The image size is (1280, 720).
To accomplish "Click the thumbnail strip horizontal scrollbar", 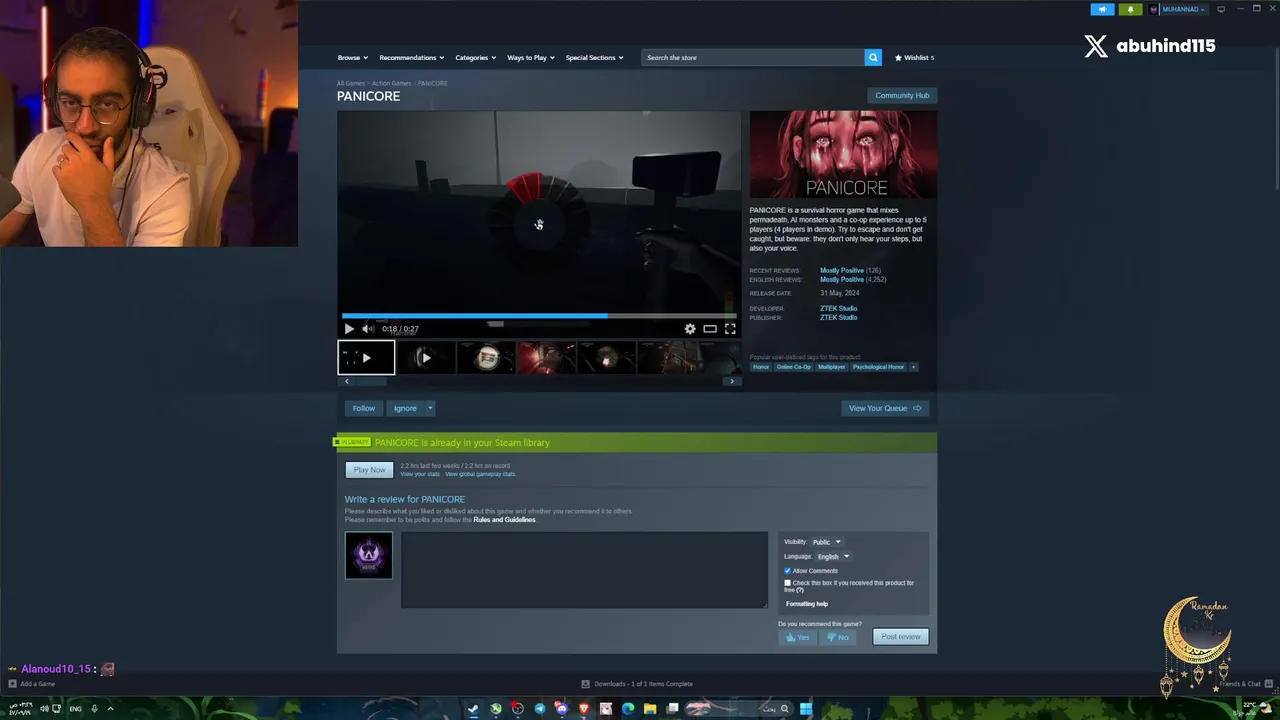I will pos(539,381).
